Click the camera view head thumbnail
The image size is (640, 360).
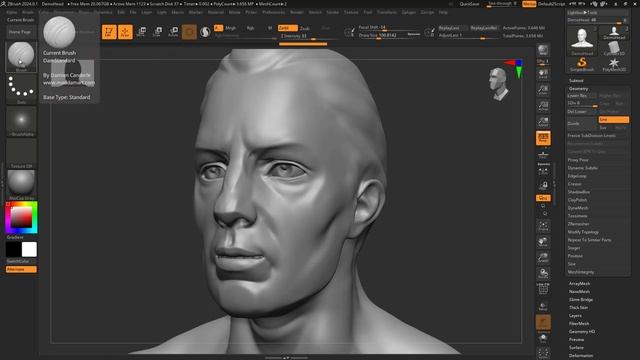click(499, 84)
